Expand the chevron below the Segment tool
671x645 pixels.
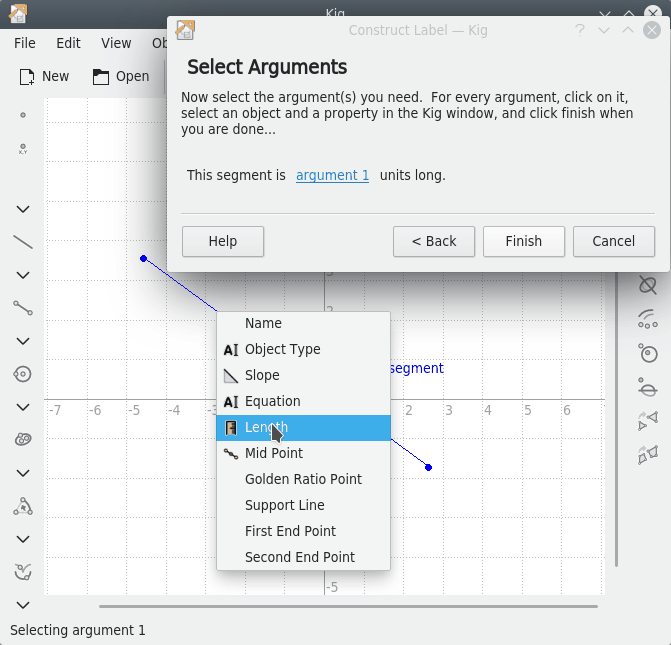(x=23, y=341)
